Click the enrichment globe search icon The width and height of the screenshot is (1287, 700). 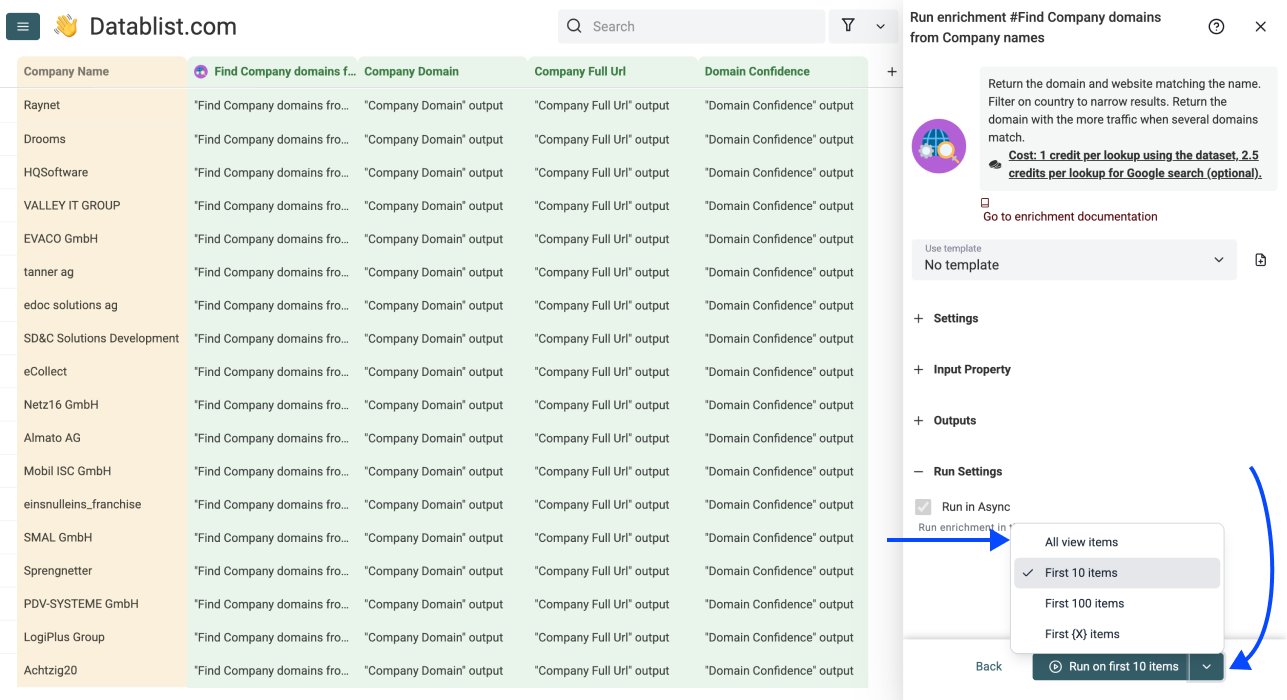939,146
